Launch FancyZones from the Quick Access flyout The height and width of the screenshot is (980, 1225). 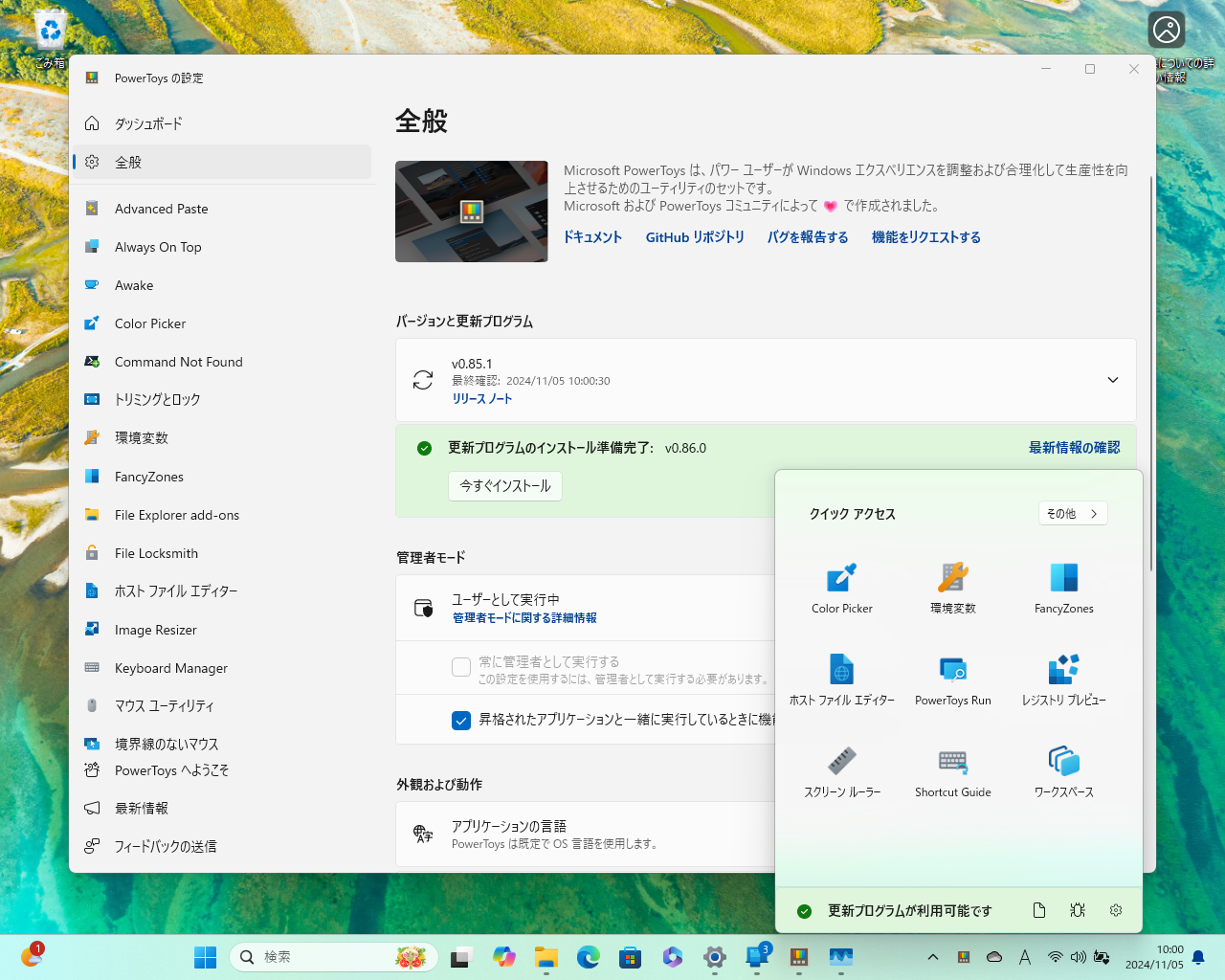pos(1064,589)
